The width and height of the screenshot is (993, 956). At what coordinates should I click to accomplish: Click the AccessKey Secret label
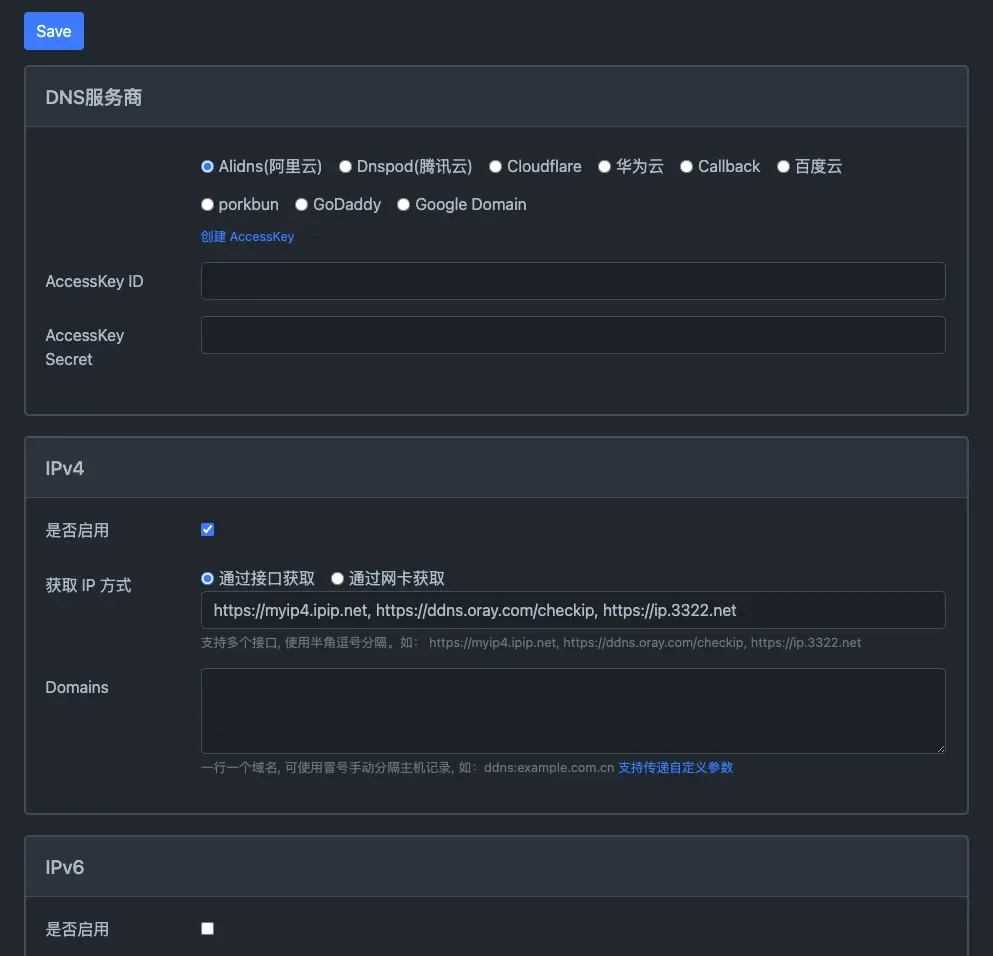85,347
